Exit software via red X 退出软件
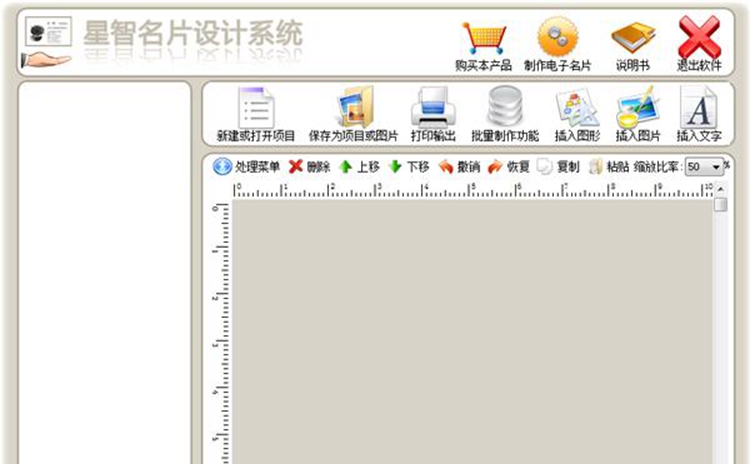 [x=699, y=36]
